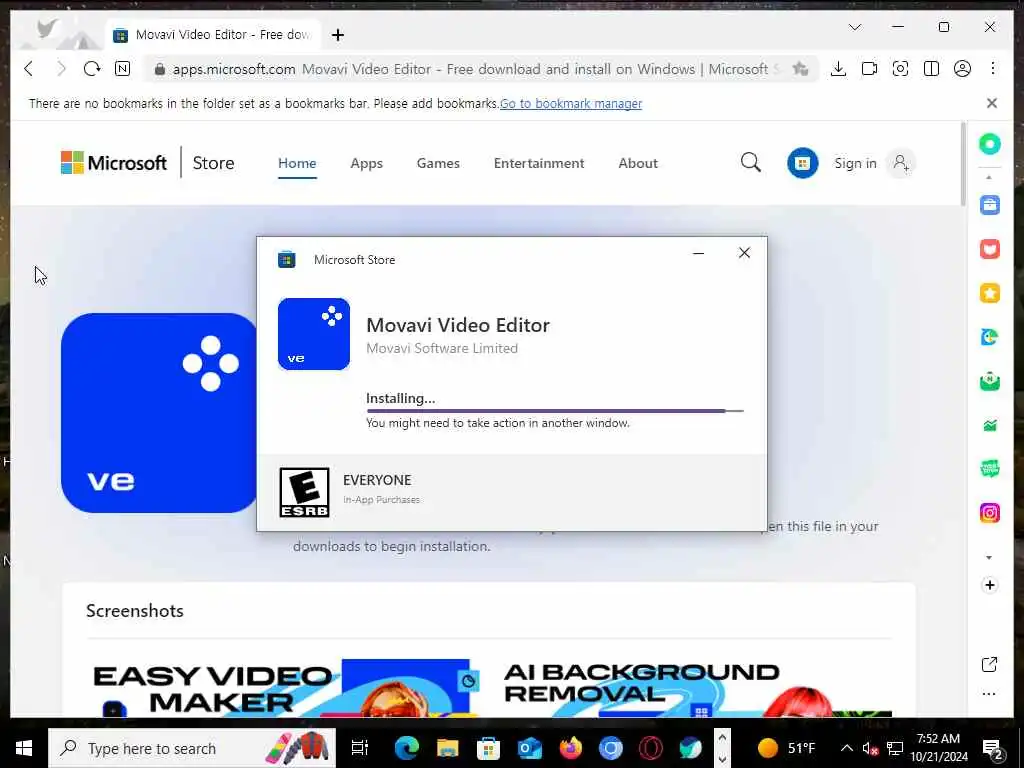This screenshot has height=768, width=1024.
Task: Open the Instagram sidebar icon
Action: [x=989, y=513]
